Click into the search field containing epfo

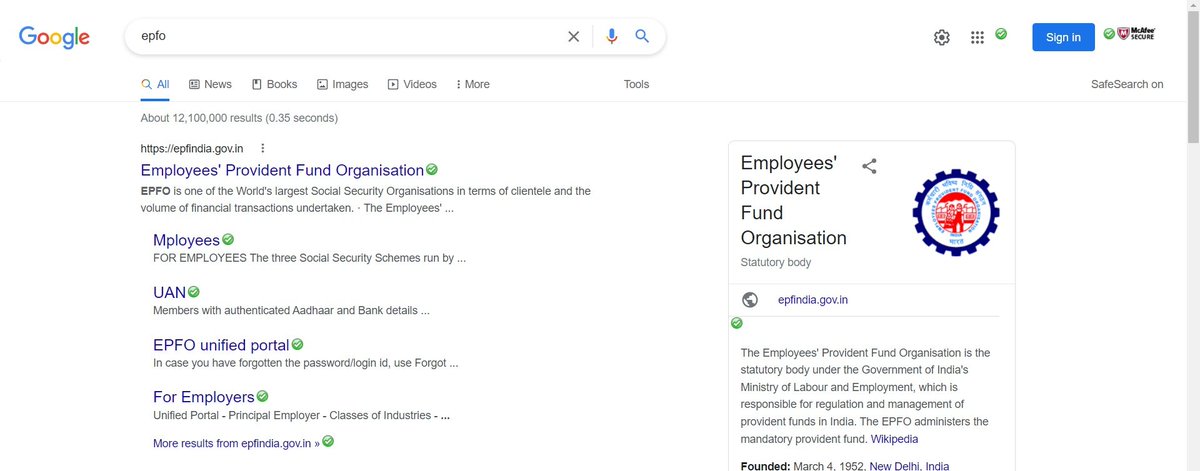pos(350,36)
